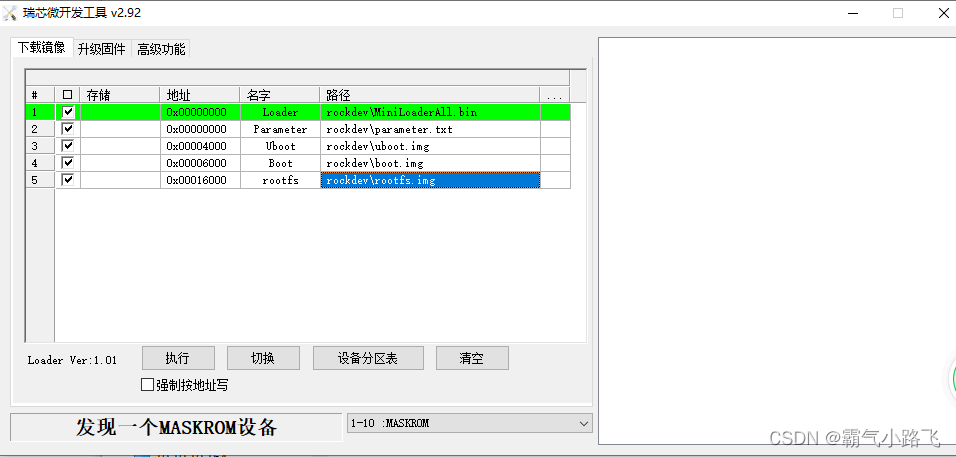Click the Uboot name cell
956x457 pixels.
coord(280,146)
